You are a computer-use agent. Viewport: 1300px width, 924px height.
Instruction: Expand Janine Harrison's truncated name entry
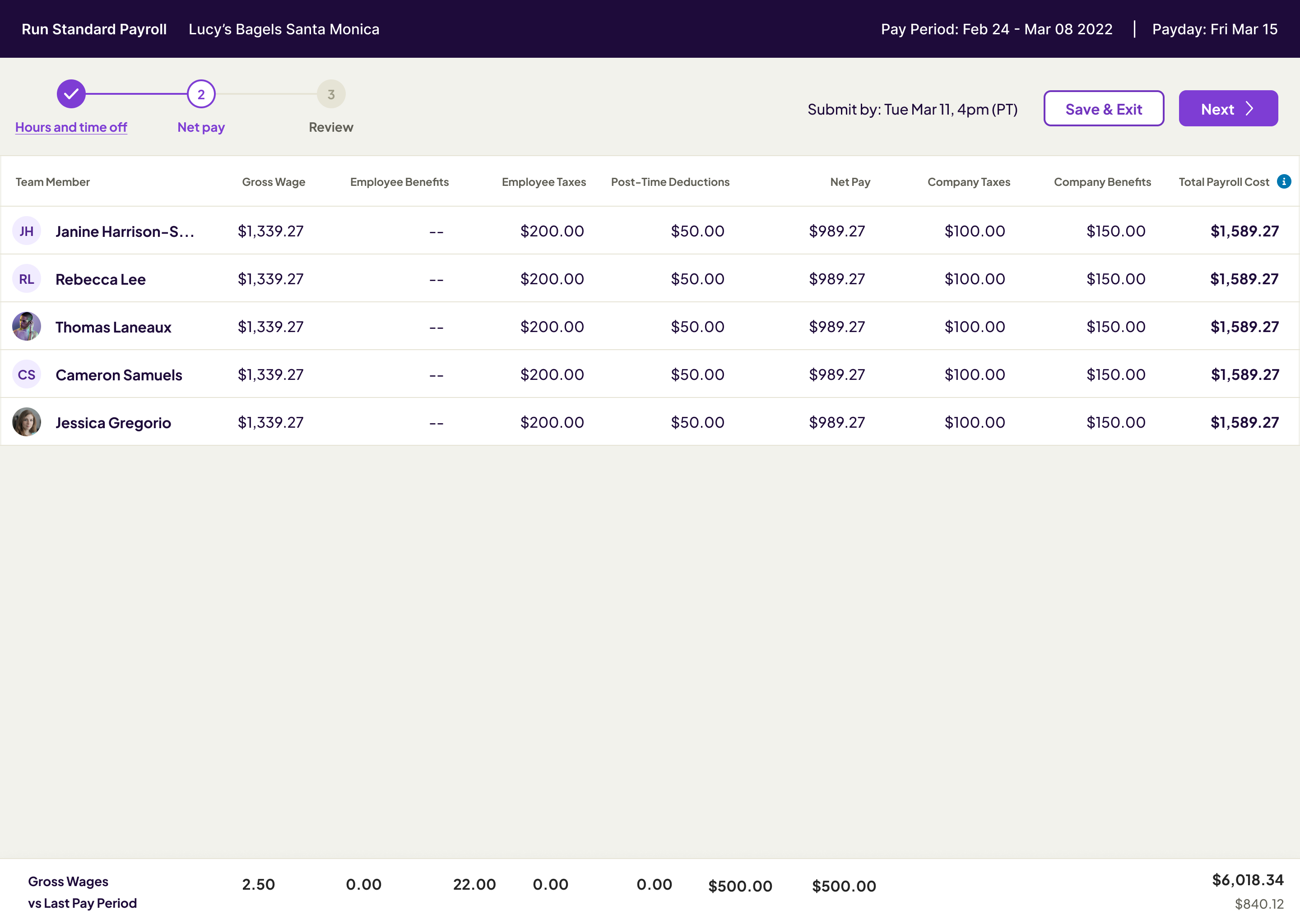(x=125, y=231)
